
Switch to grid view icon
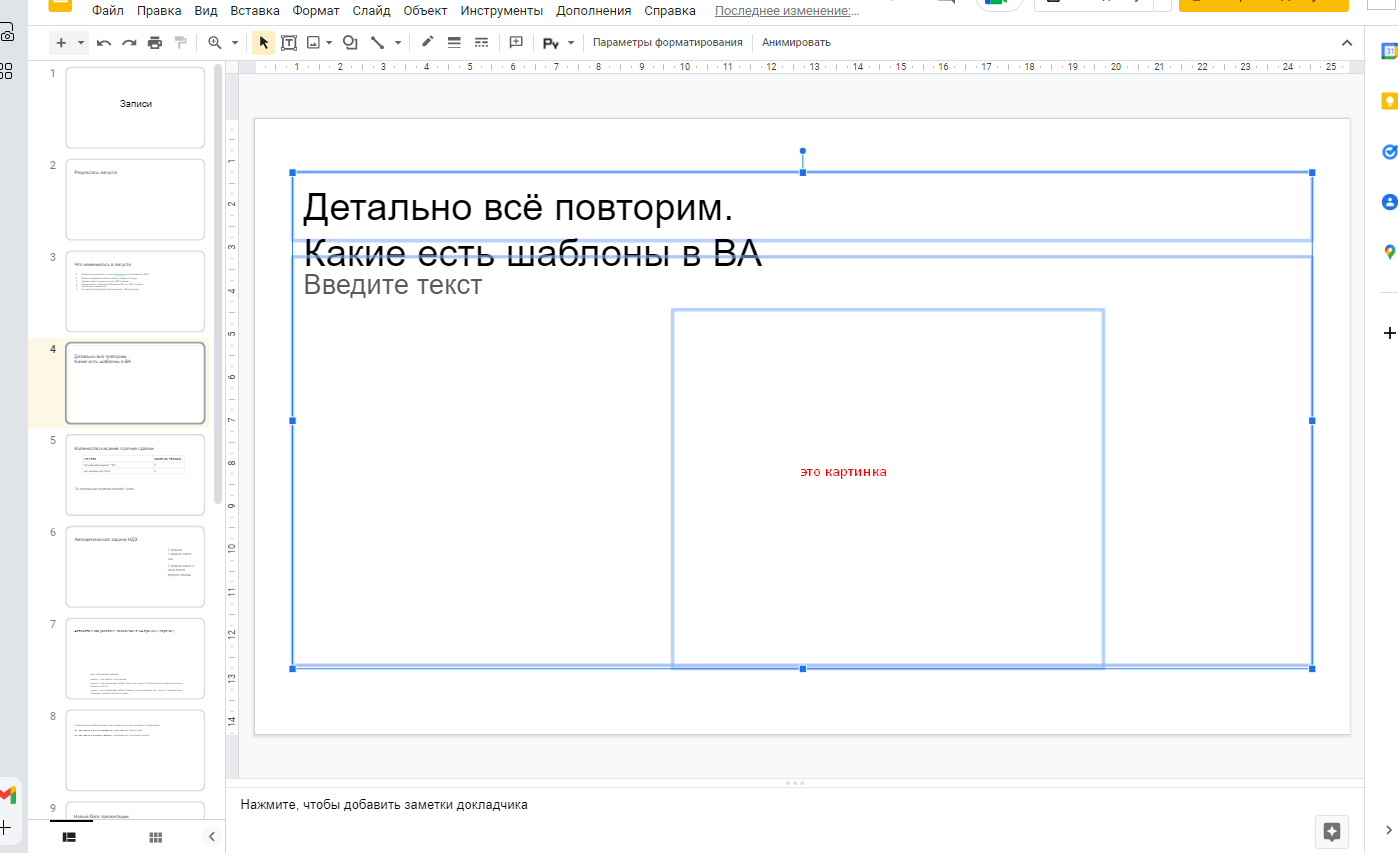[156, 836]
